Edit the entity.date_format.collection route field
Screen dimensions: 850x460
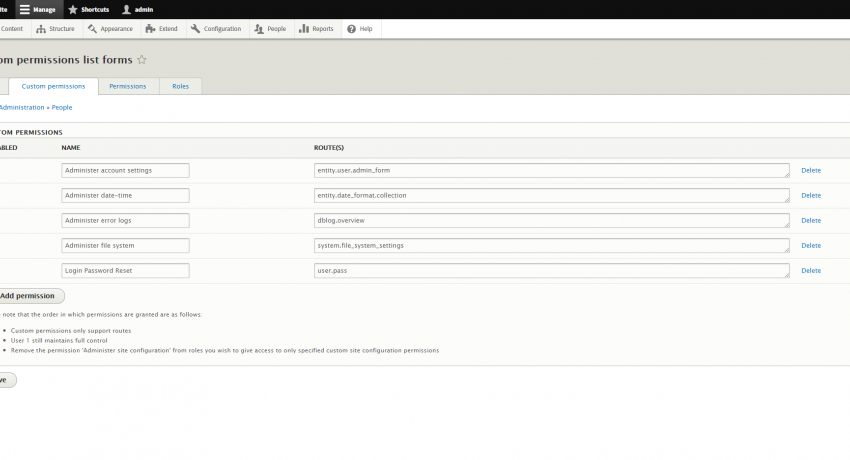551,195
